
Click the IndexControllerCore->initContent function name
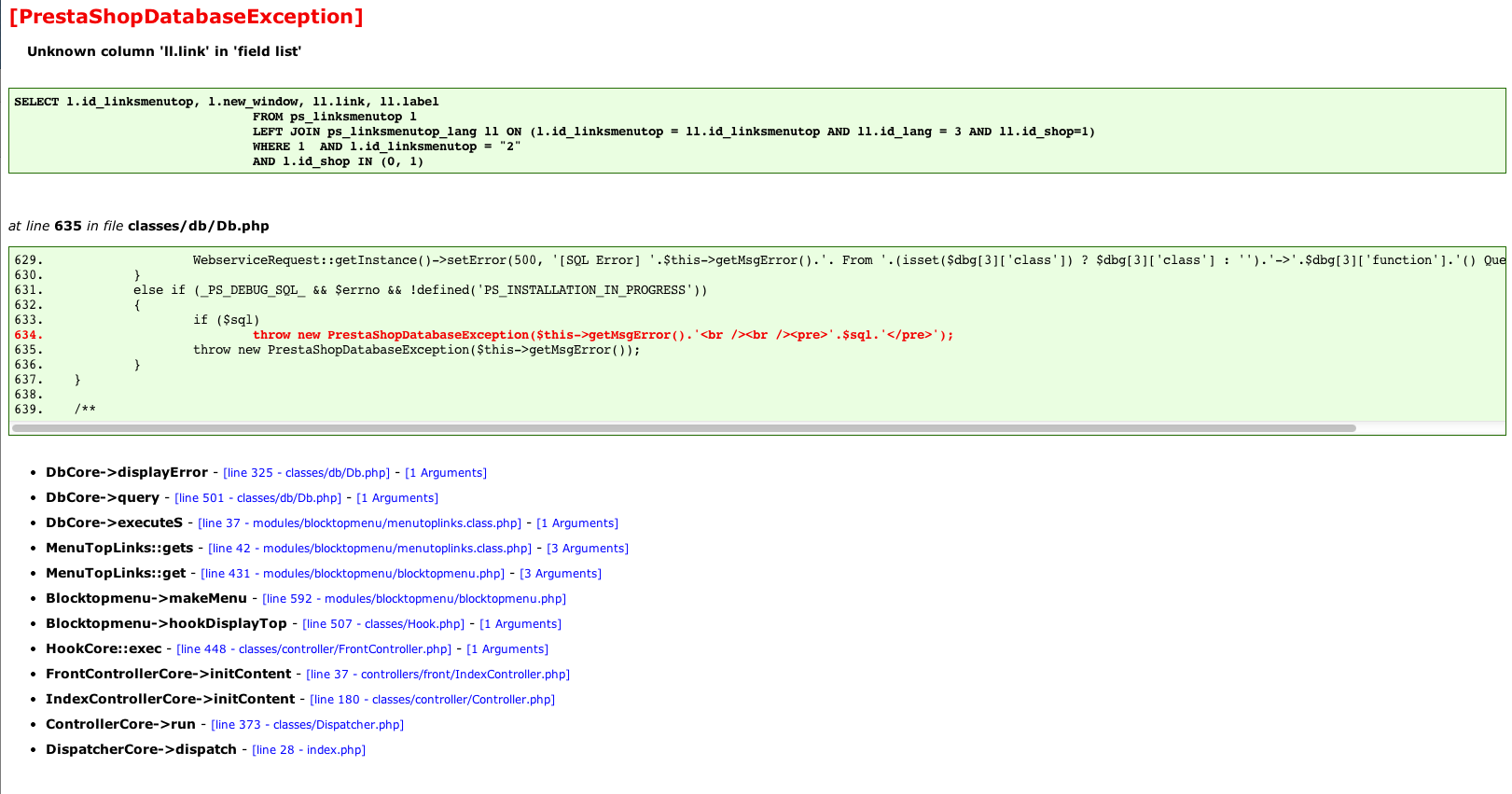pos(171,700)
